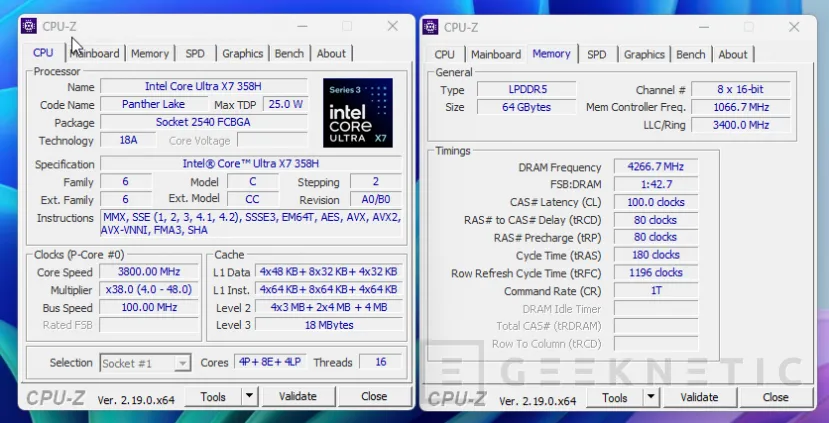Click Mem Controller Freq. value 1066.7 MHz
This screenshot has height=423, width=829.
741,107
